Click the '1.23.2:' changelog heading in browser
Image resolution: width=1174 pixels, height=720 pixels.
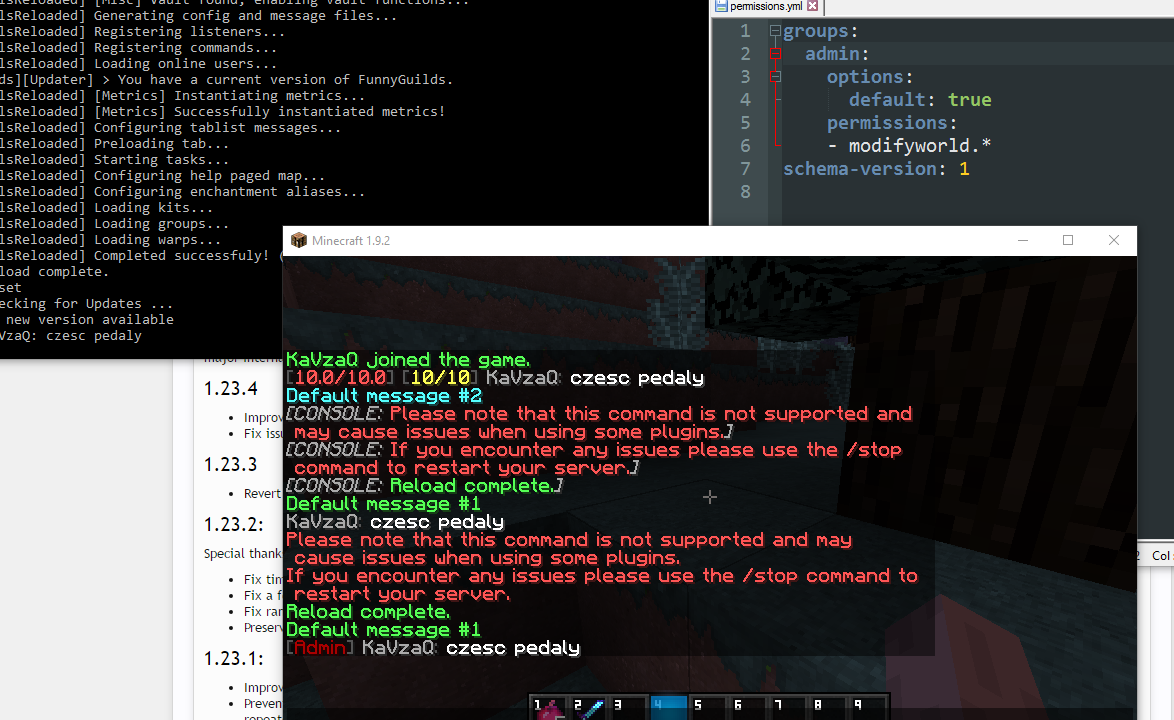point(234,525)
